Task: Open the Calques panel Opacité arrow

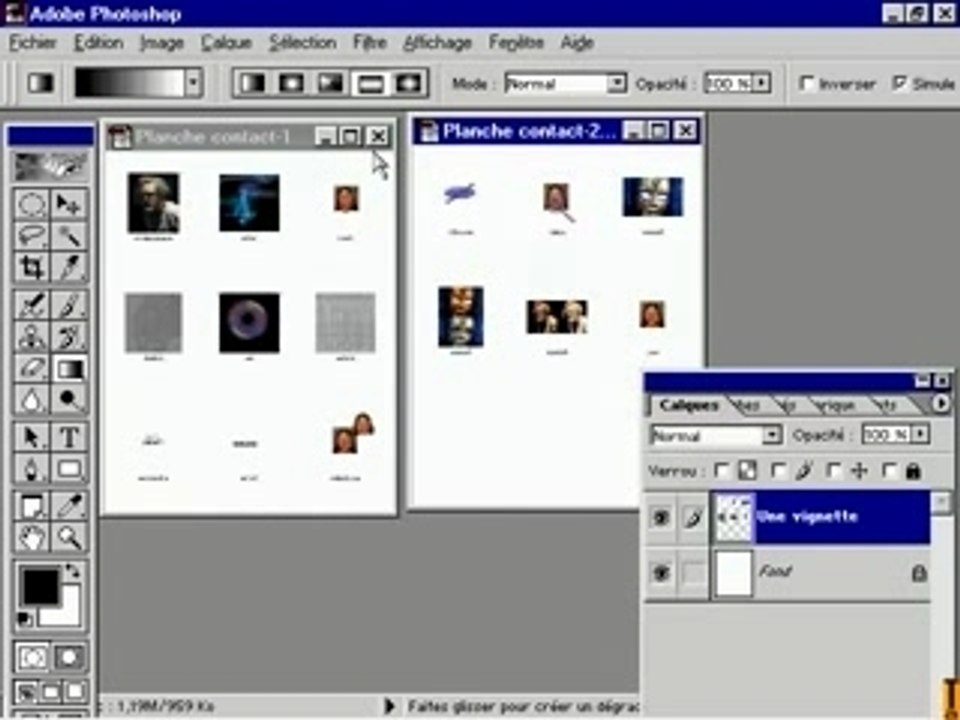Action: [x=920, y=434]
